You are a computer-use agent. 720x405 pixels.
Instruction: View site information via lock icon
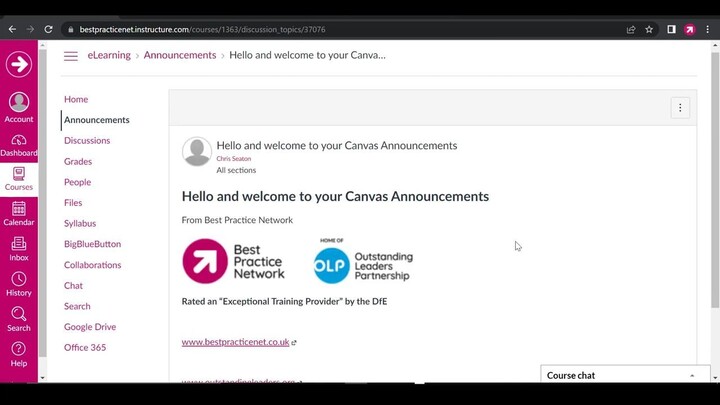click(70, 29)
